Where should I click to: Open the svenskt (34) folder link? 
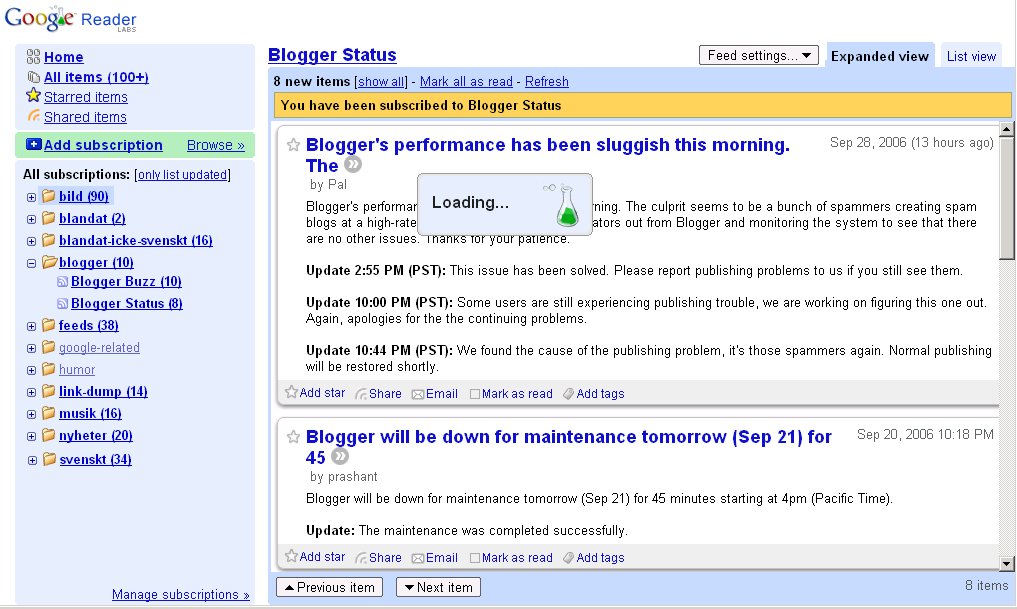click(x=95, y=460)
